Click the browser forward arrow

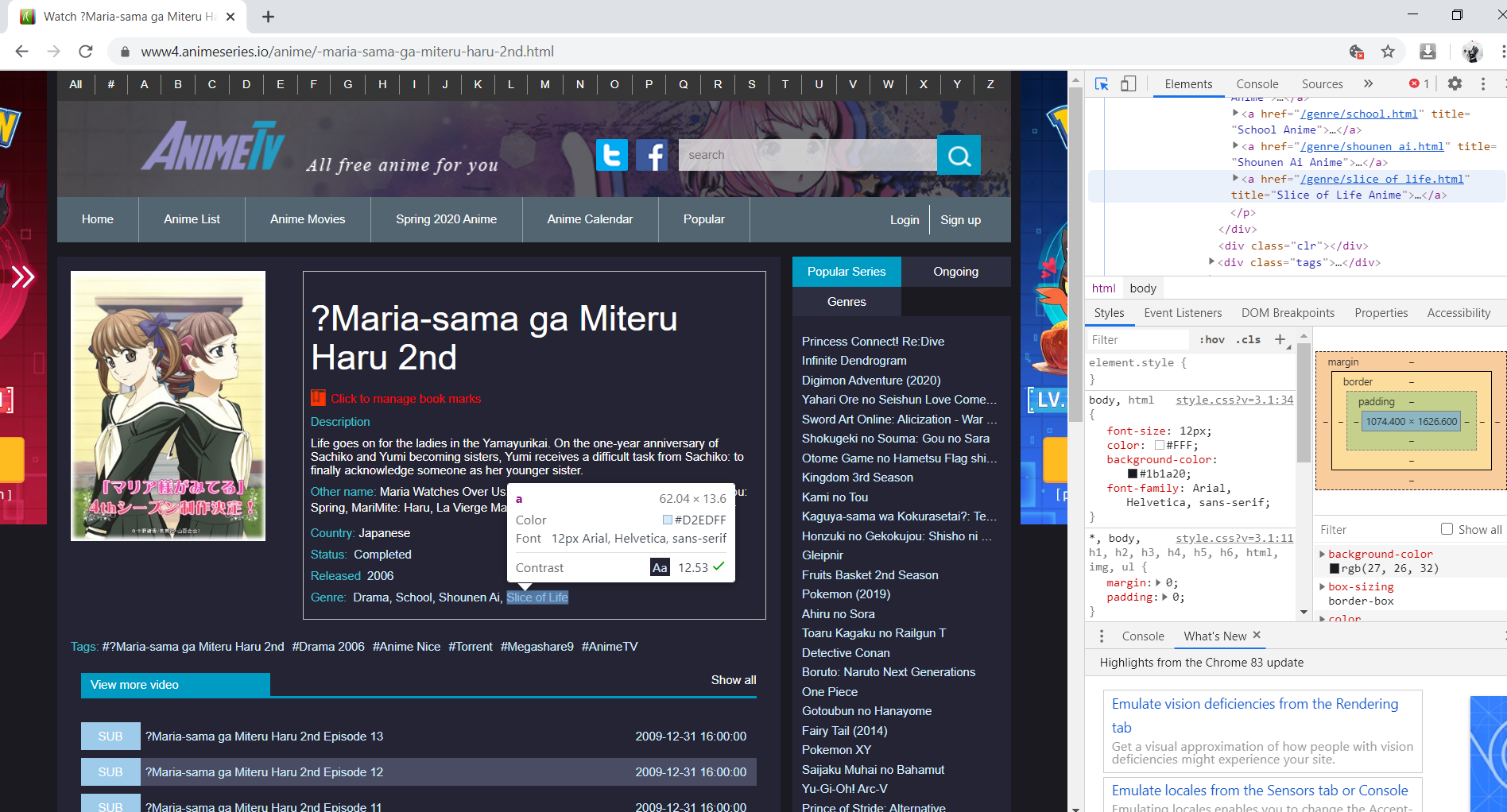[x=53, y=52]
